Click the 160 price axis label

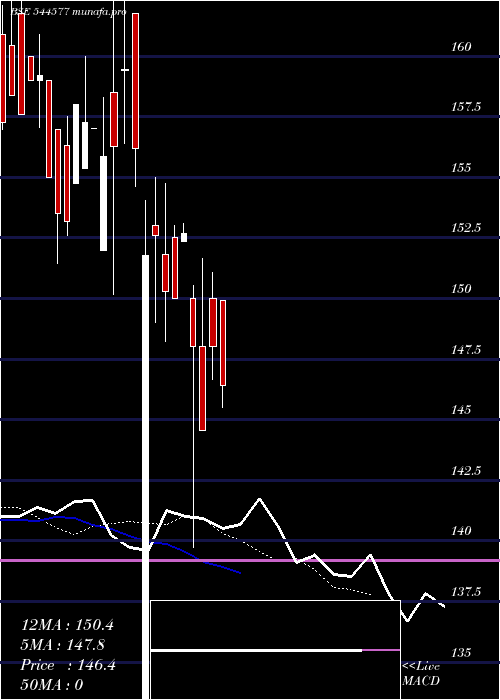click(460, 46)
